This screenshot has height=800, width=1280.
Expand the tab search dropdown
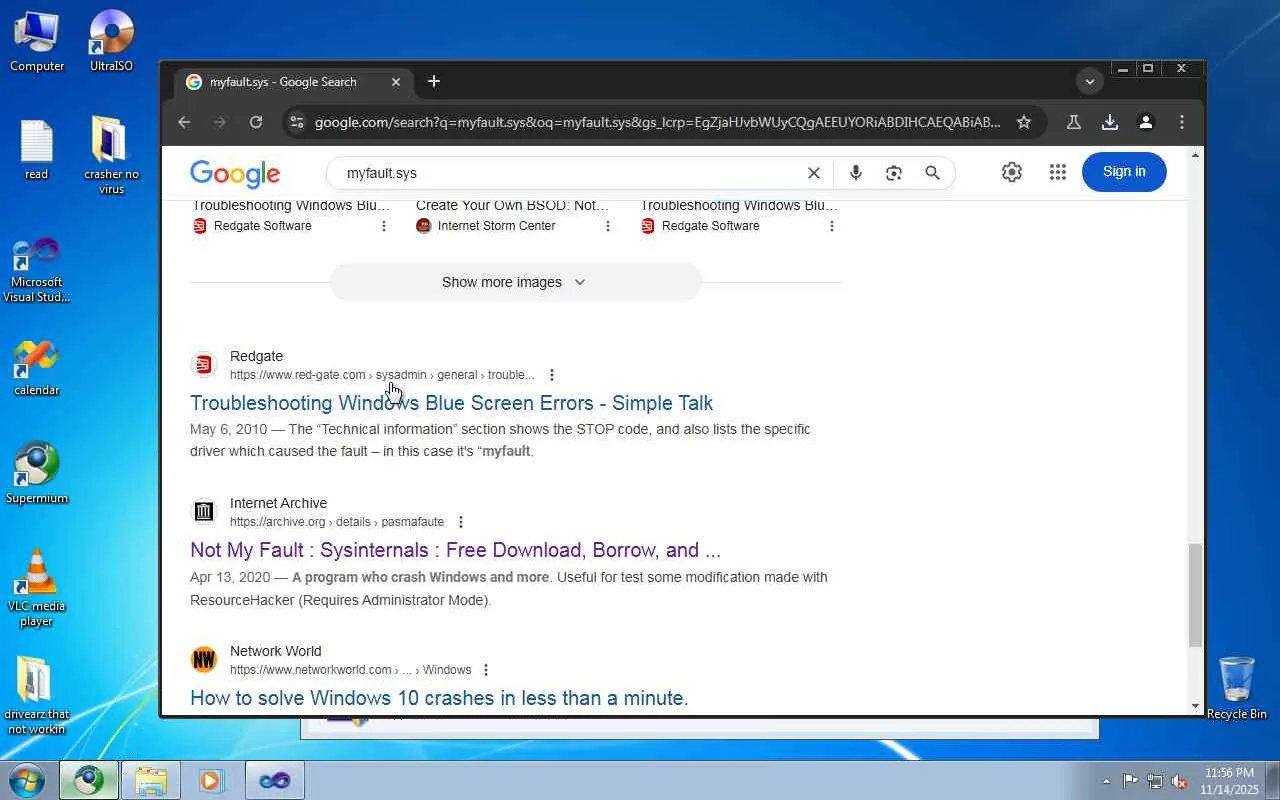coord(1090,82)
